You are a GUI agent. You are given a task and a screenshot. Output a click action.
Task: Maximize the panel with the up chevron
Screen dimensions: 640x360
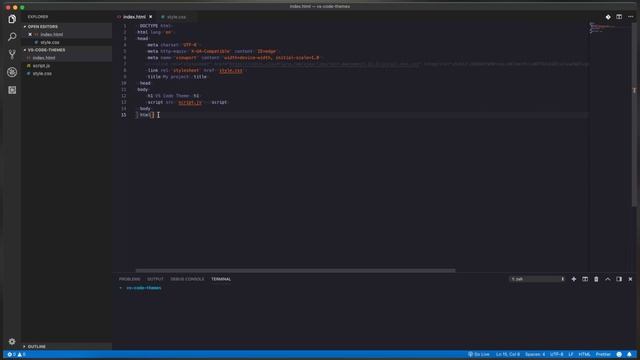(608, 279)
